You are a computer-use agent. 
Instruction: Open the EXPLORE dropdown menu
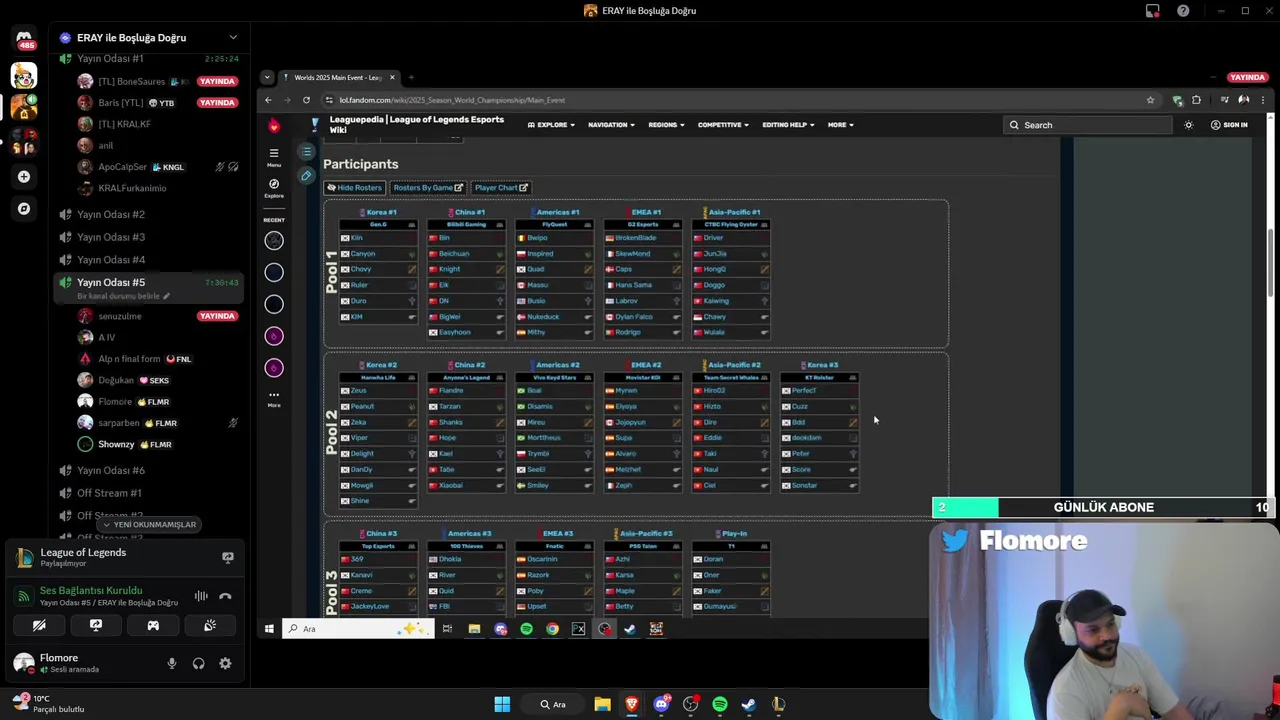coord(552,125)
